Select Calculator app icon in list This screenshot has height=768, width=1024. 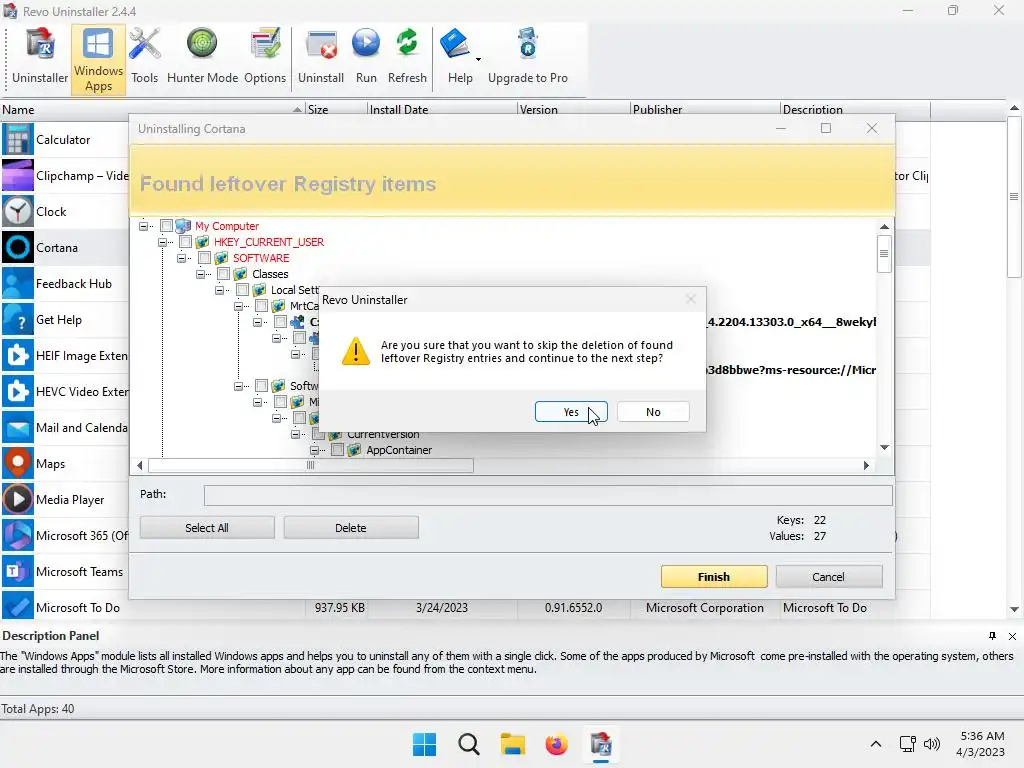[x=18, y=140]
